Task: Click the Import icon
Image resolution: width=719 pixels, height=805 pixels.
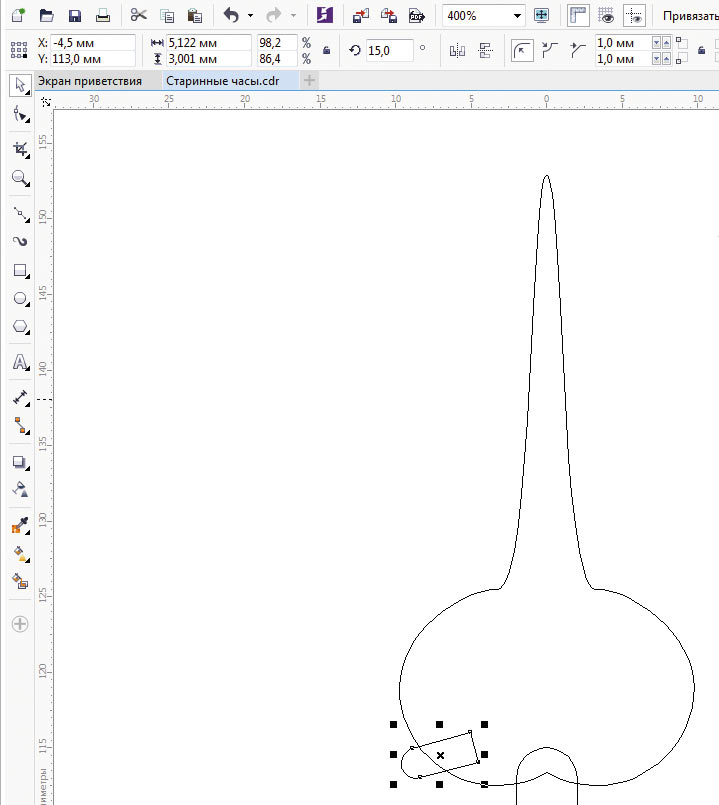Action: (361, 16)
